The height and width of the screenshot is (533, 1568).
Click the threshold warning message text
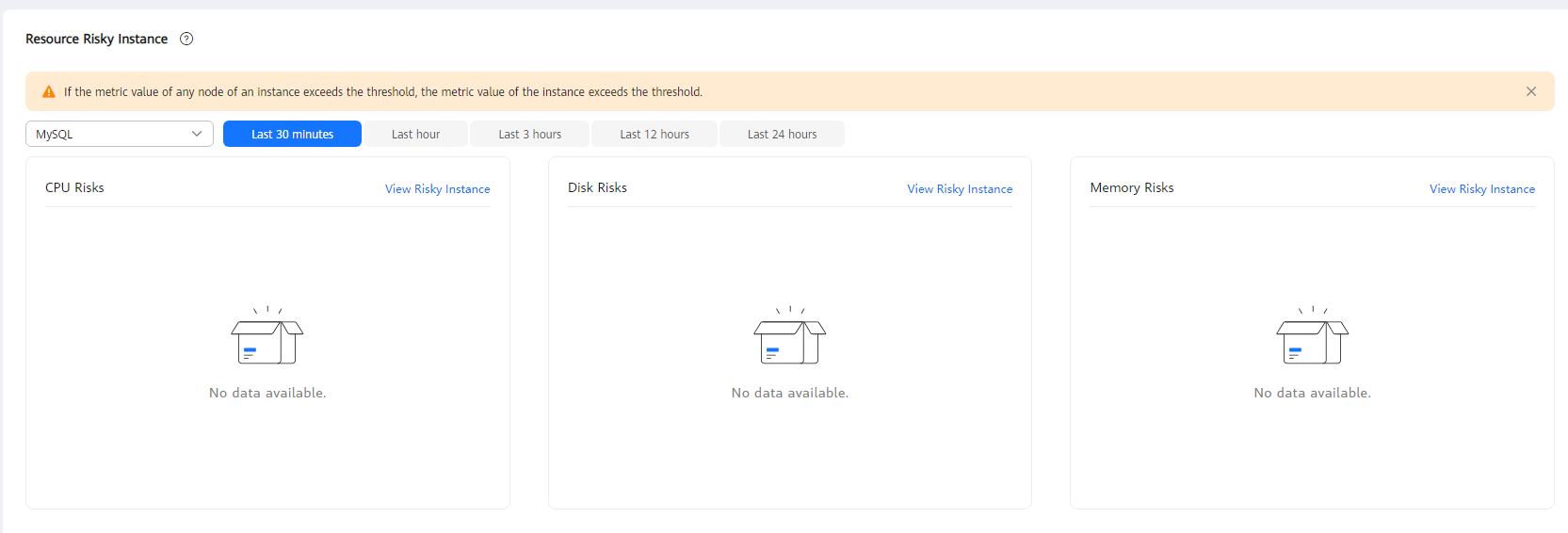pos(382,92)
